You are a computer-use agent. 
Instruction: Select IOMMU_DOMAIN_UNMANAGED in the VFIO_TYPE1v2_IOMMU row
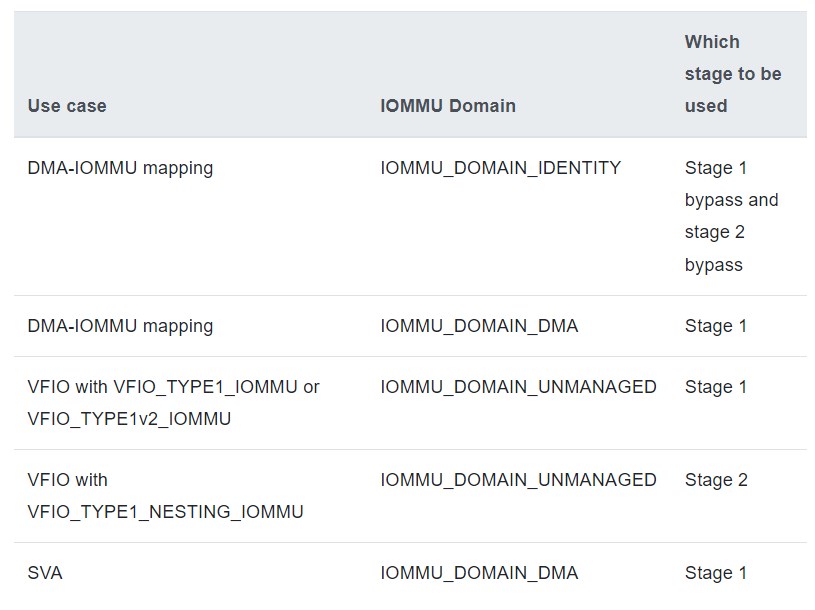pos(518,387)
